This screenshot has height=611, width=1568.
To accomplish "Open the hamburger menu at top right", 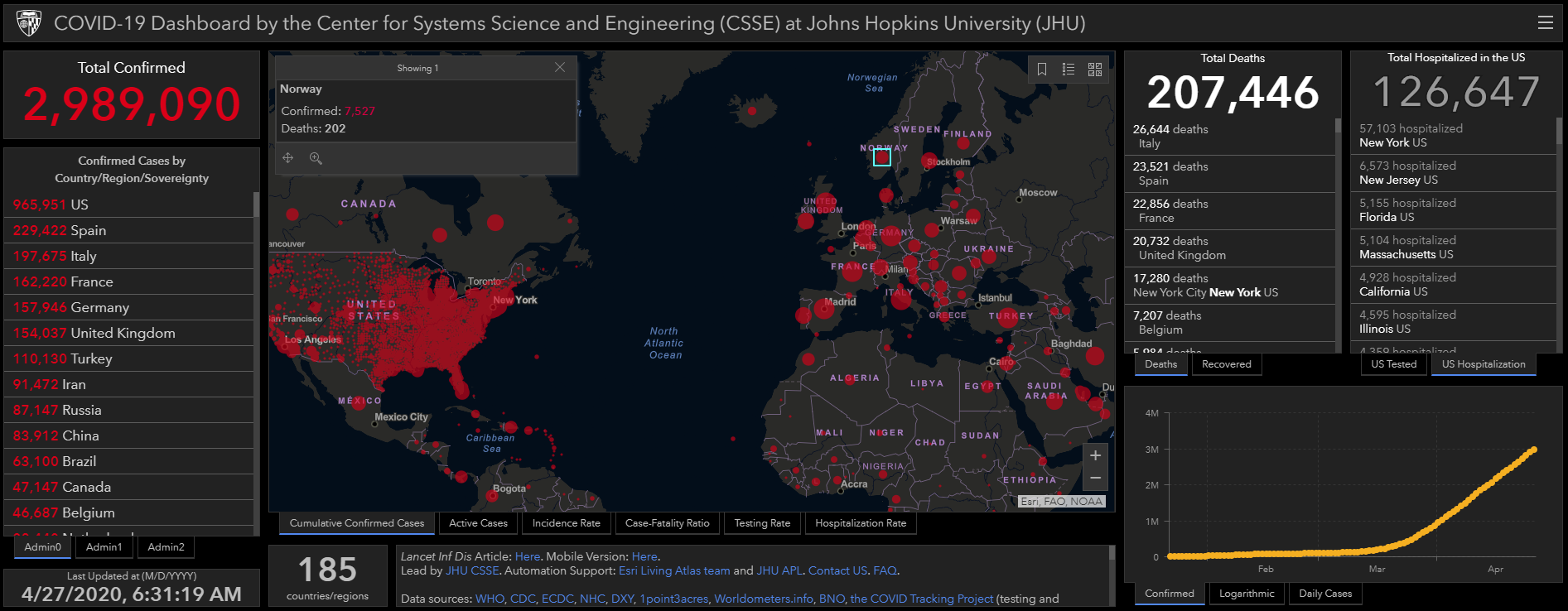I will point(1546,22).
